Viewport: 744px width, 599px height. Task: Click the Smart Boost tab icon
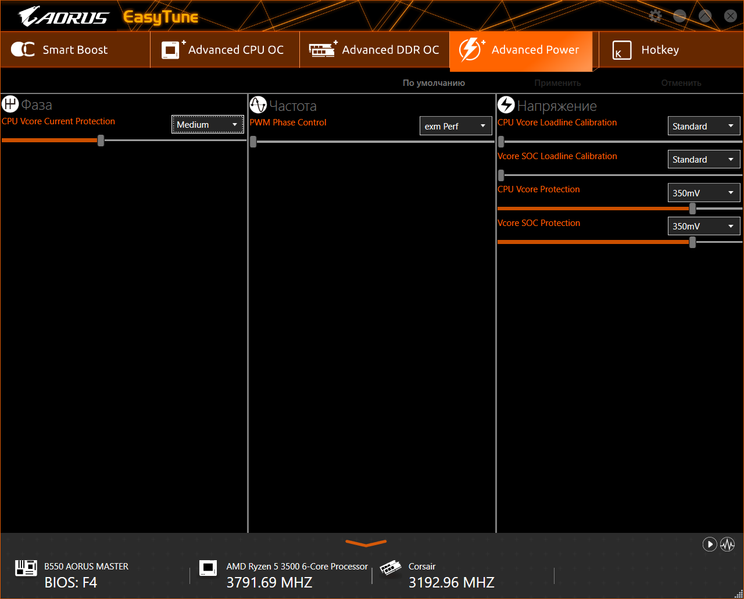[x=23, y=49]
